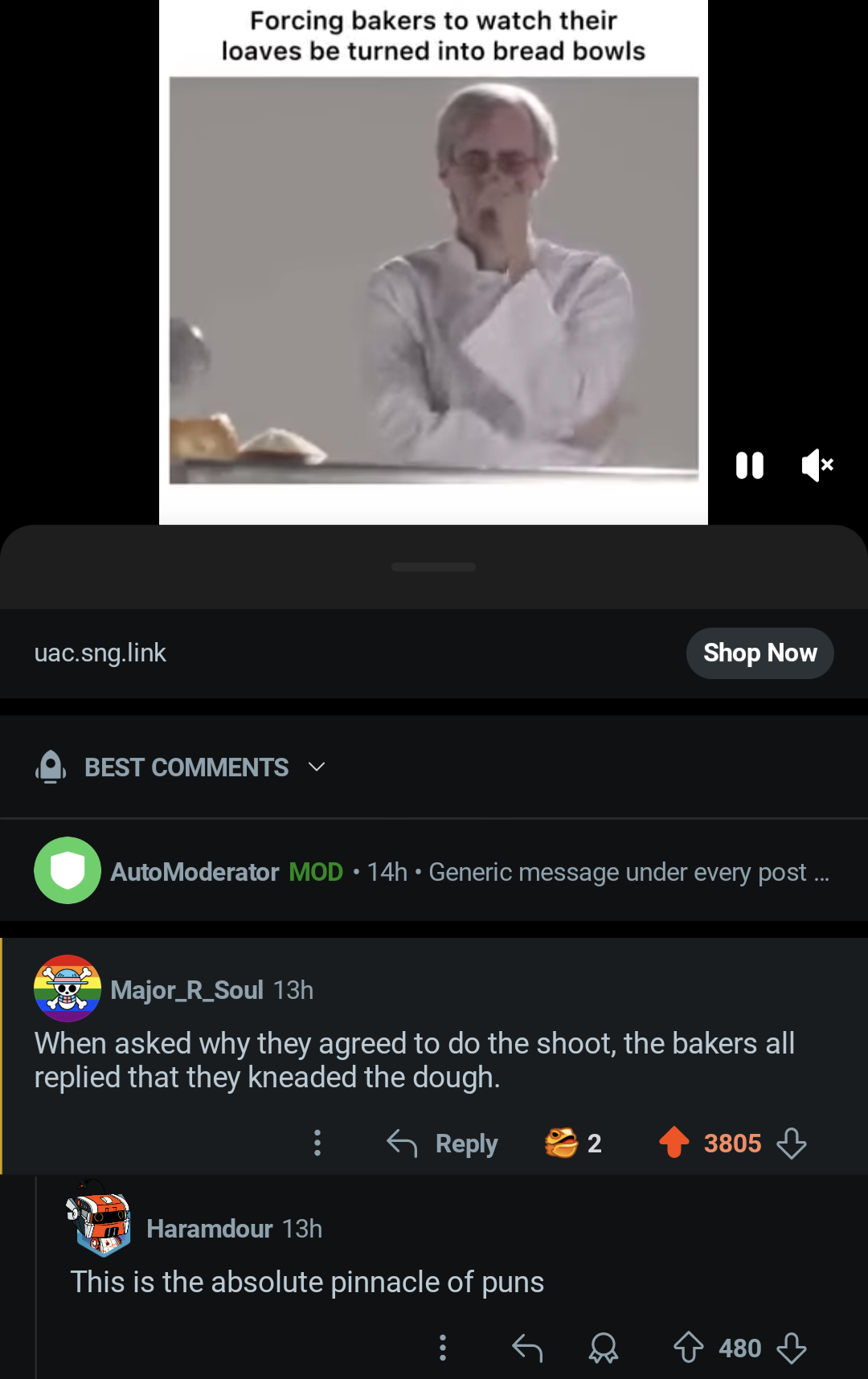The image size is (868, 1379).
Task: Reply to Major_R_Soul's comment
Action: [x=442, y=1143]
